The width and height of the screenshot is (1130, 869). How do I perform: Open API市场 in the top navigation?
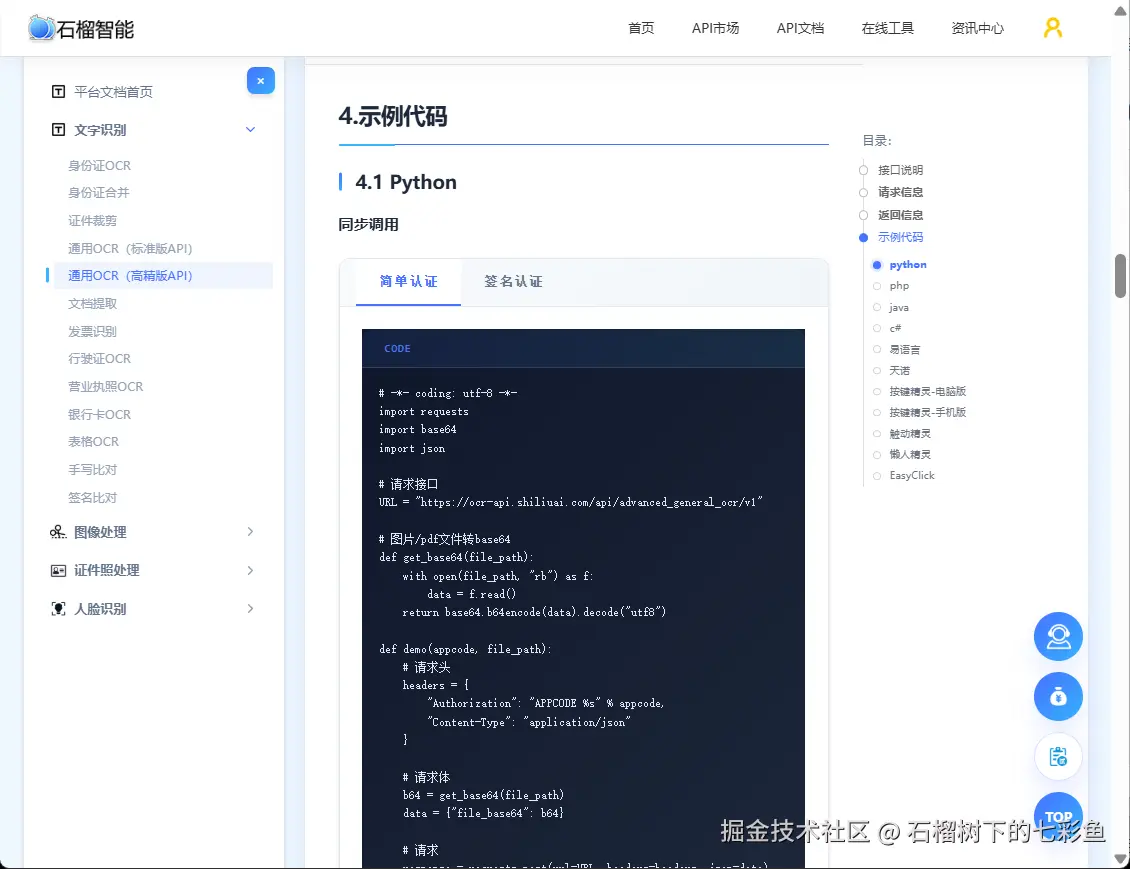715,28
